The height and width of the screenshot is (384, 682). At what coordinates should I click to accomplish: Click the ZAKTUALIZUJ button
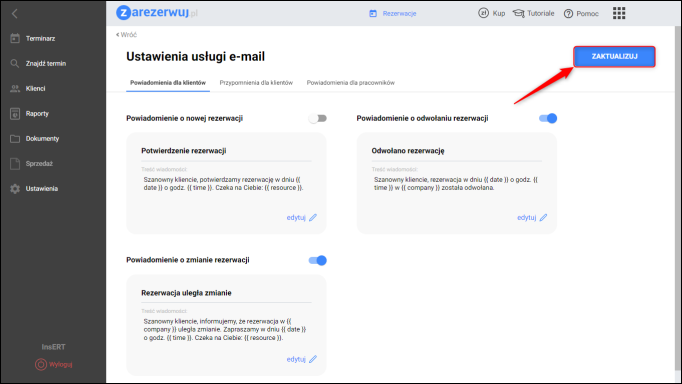click(614, 57)
